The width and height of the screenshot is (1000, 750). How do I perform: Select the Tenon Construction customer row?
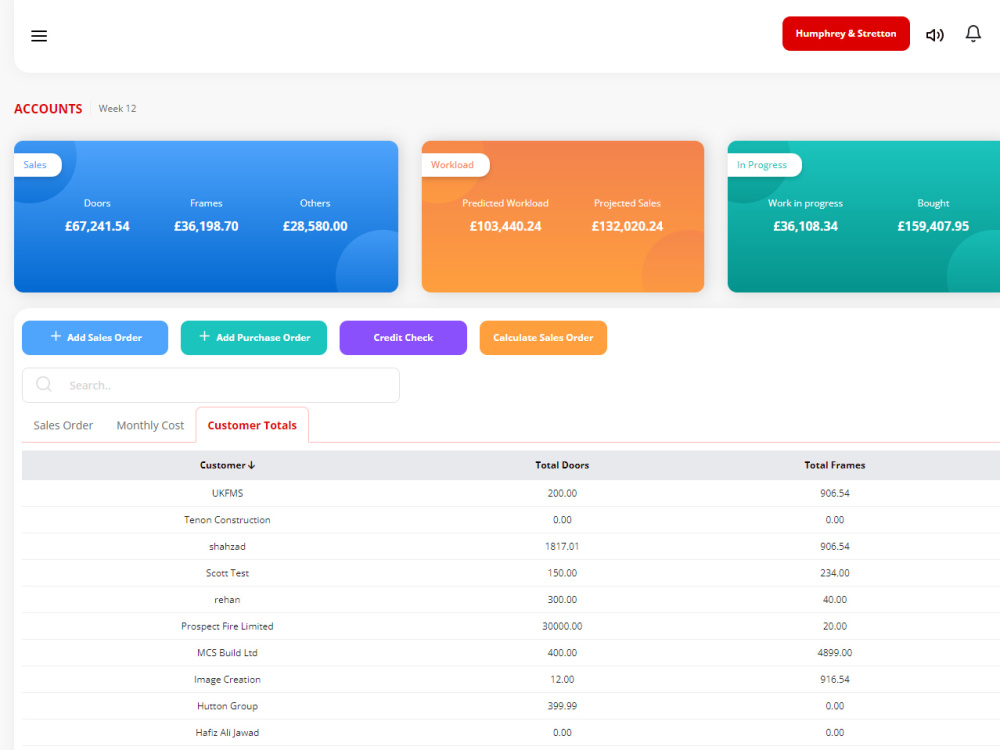coord(511,520)
